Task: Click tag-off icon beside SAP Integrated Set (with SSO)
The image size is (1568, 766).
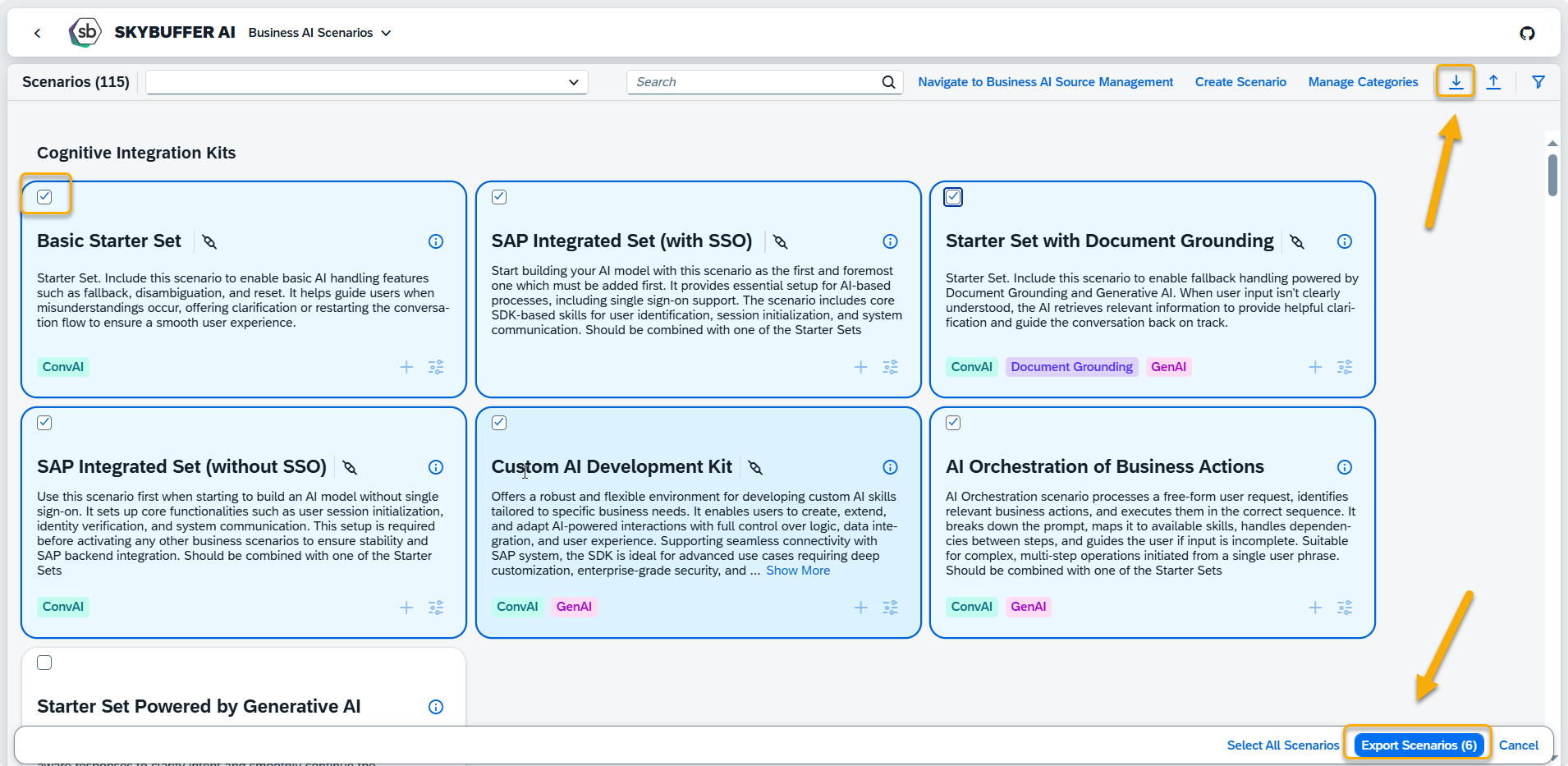Action: (781, 241)
